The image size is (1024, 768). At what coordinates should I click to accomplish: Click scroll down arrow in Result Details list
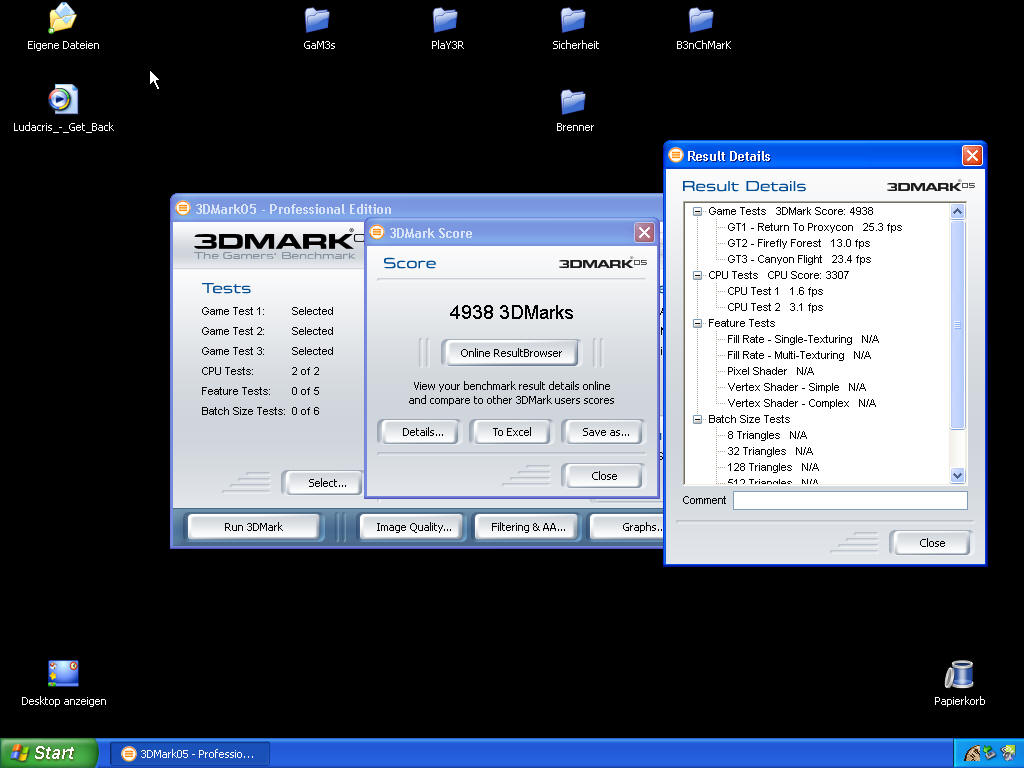957,475
